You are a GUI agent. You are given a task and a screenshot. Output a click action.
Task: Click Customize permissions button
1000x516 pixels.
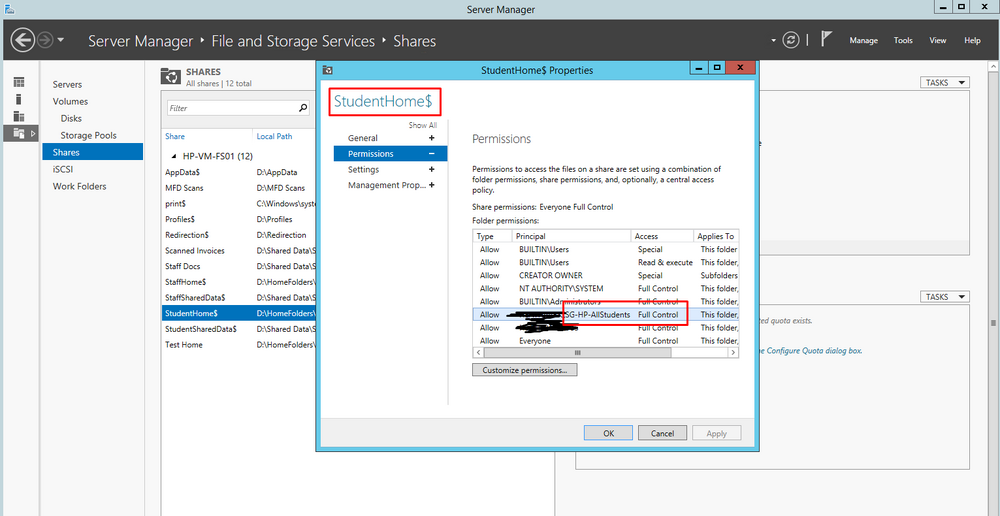524,370
